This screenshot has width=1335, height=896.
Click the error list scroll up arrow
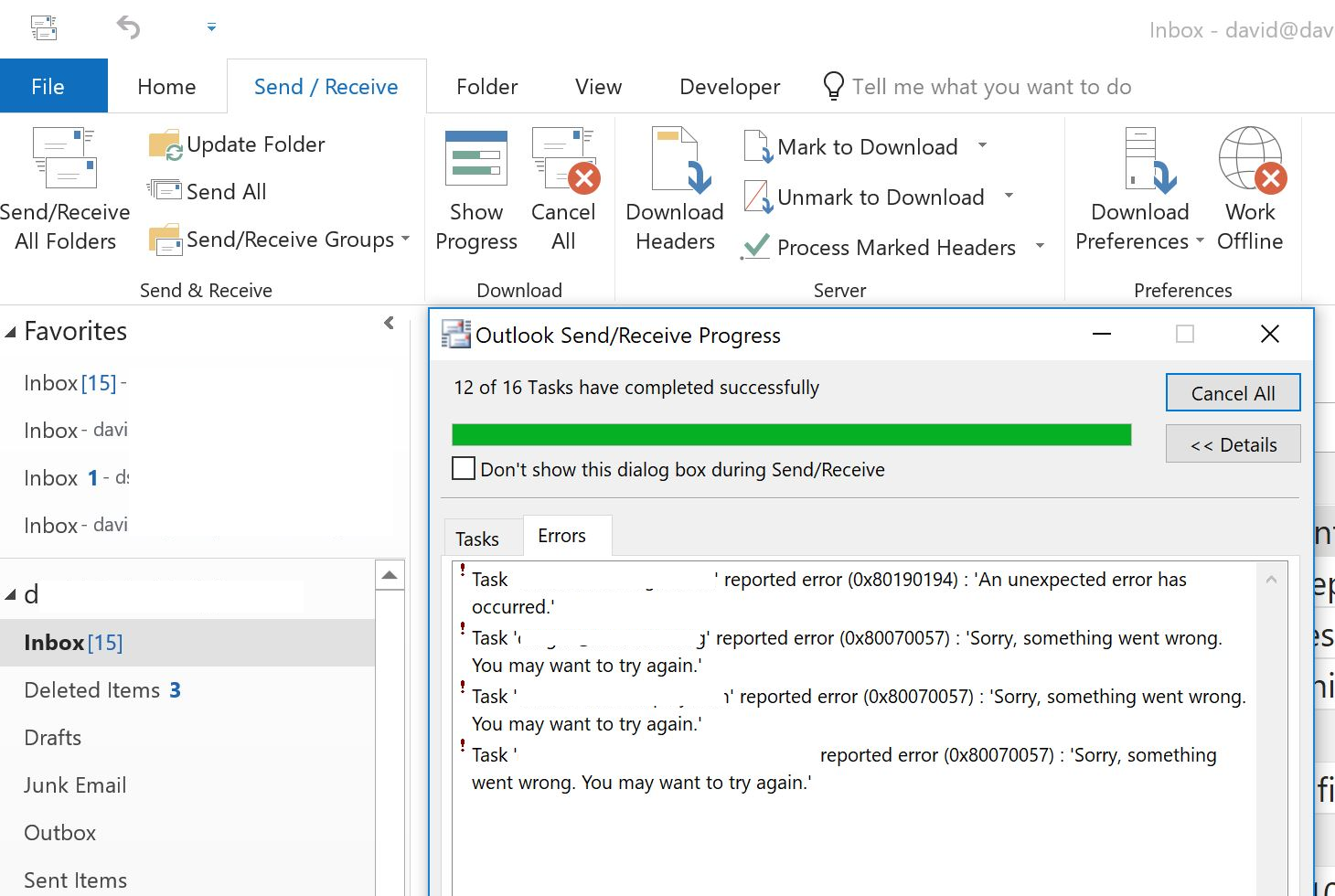tap(1271, 579)
